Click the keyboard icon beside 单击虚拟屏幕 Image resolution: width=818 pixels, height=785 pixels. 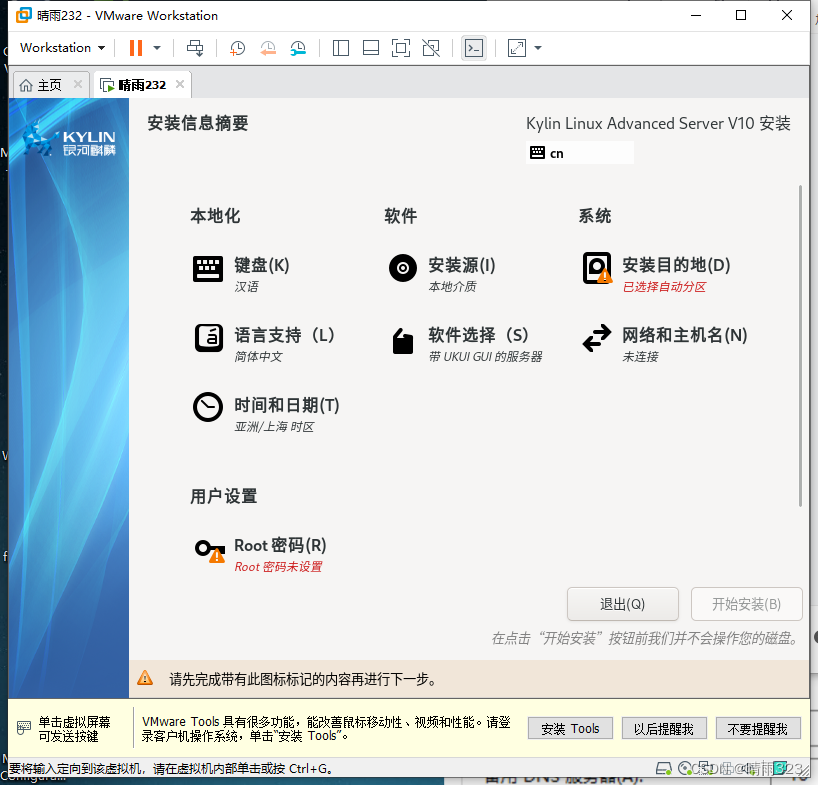23,728
